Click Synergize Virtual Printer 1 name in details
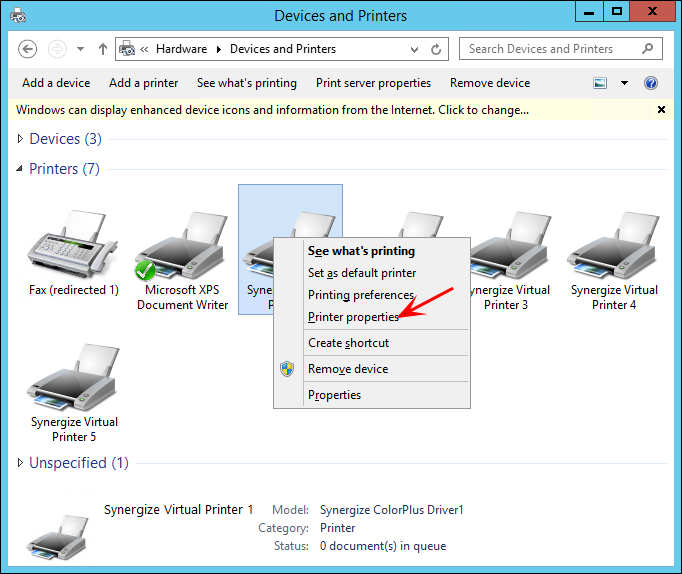The image size is (682, 574). [178, 510]
